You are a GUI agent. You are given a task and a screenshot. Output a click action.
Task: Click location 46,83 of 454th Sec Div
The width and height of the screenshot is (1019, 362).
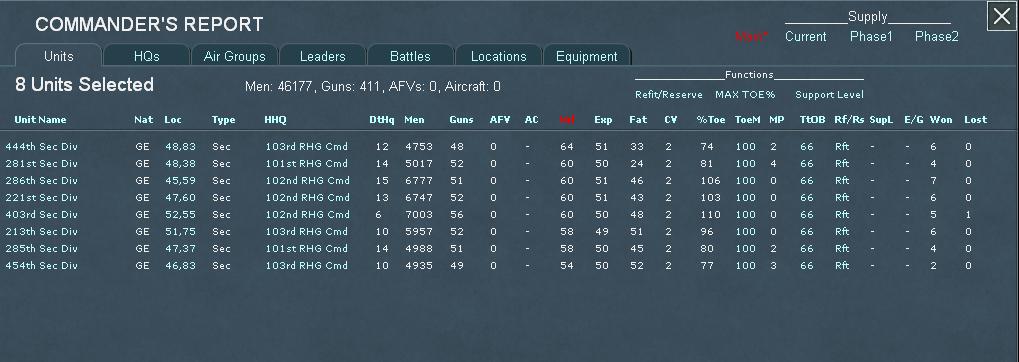pyautogui.click(x=180, y=265)
